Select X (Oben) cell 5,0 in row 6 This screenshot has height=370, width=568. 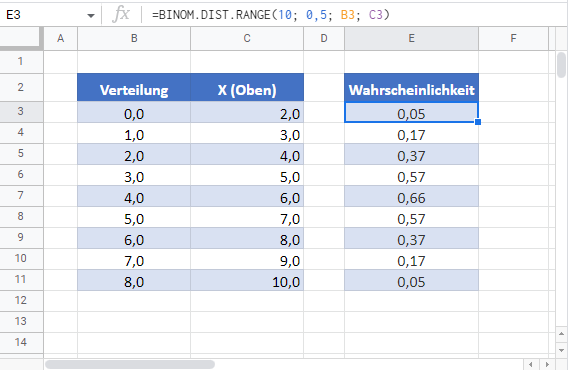click(247, 175)
